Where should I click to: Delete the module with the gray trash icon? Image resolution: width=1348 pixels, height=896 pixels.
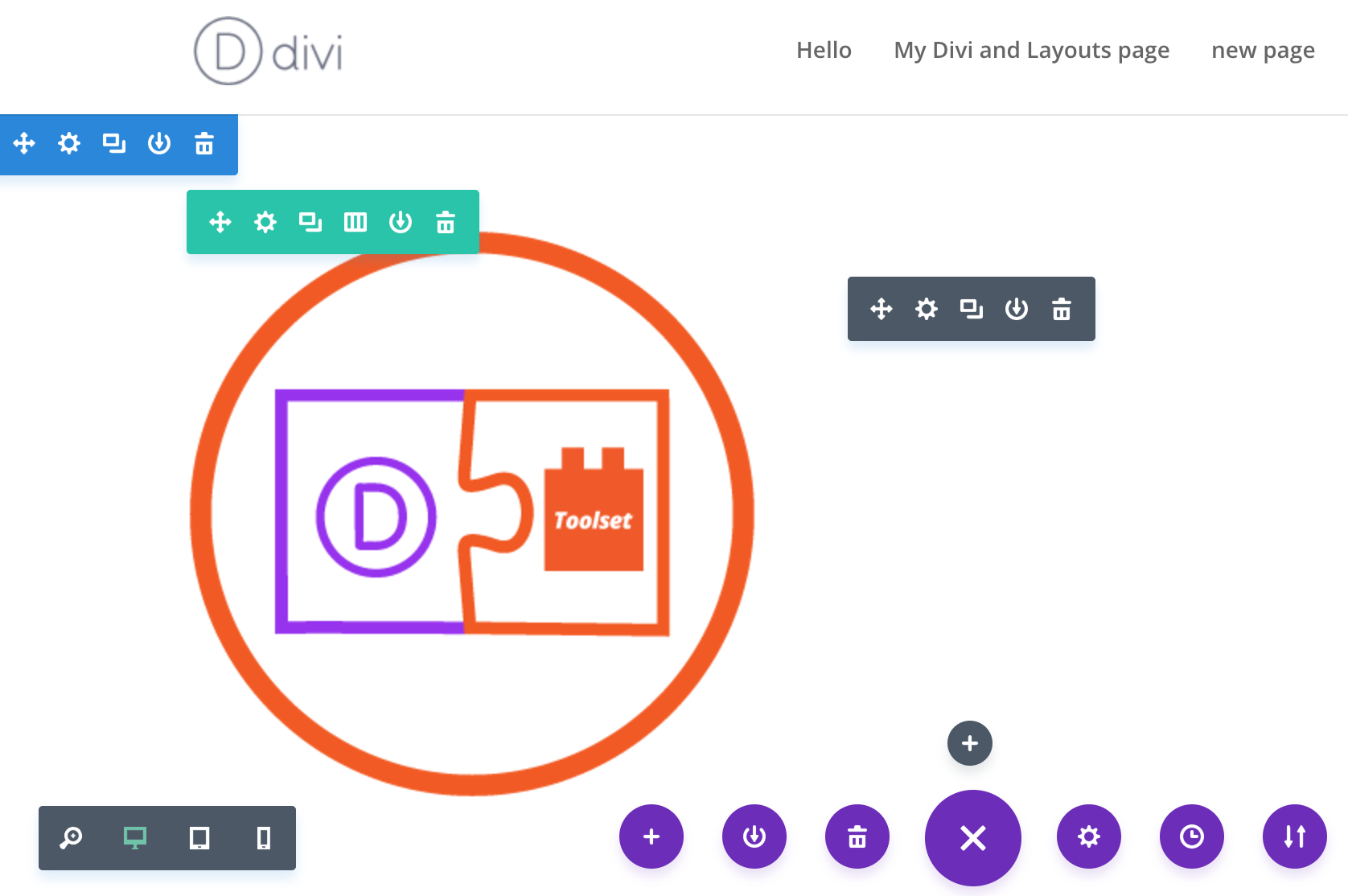point(1062,308)
